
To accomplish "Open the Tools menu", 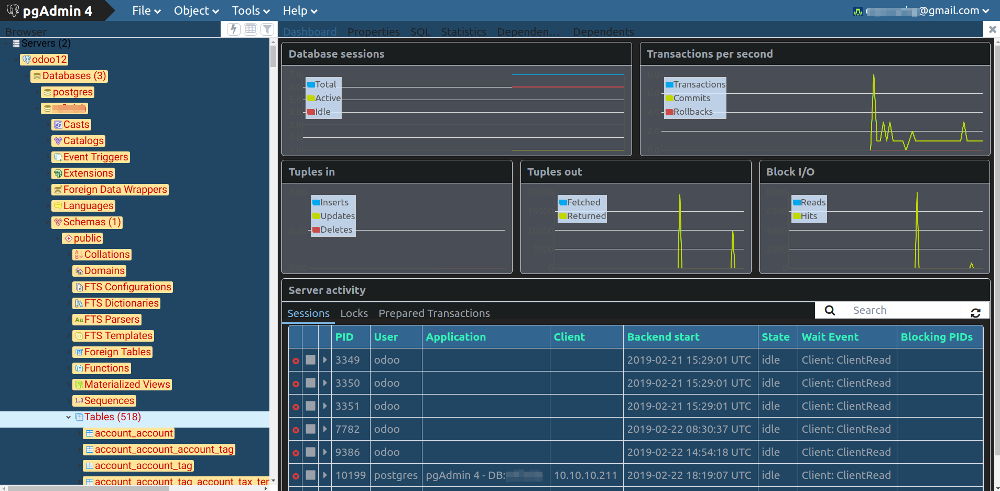I will (x=251, y=11).
